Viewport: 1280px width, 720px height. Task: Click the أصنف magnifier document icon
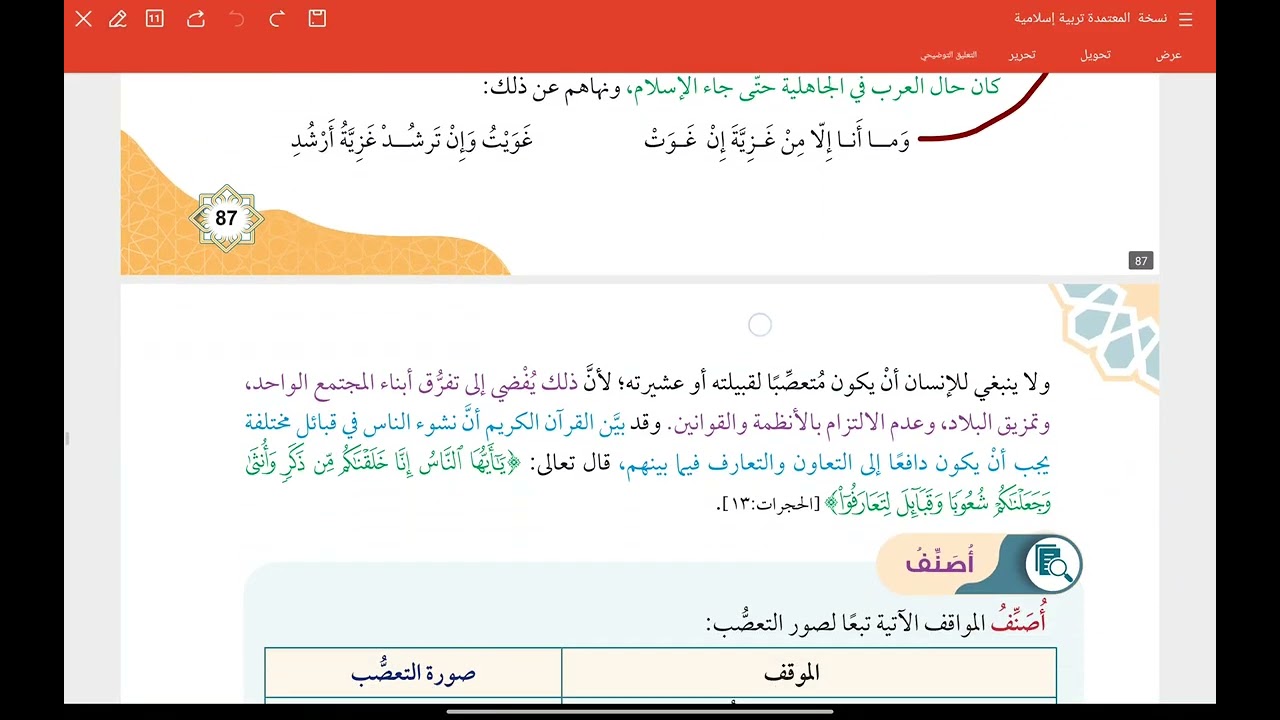click(1053, 563)
